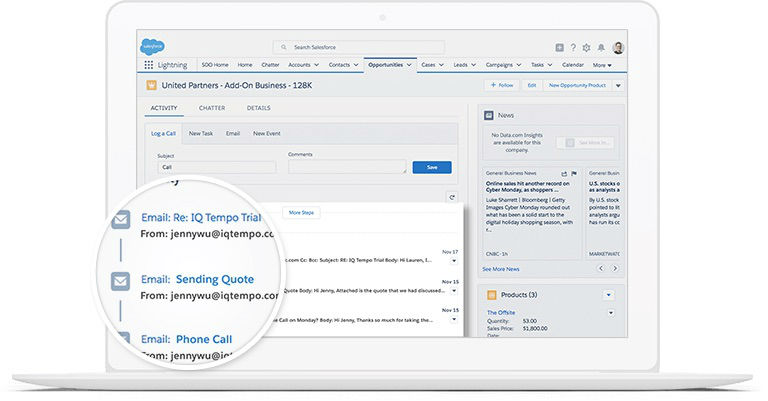The height and width of the screenshot is (401, 768).
Task: Click the Sending Quote email envelope icon
Action: coord(120,281)
